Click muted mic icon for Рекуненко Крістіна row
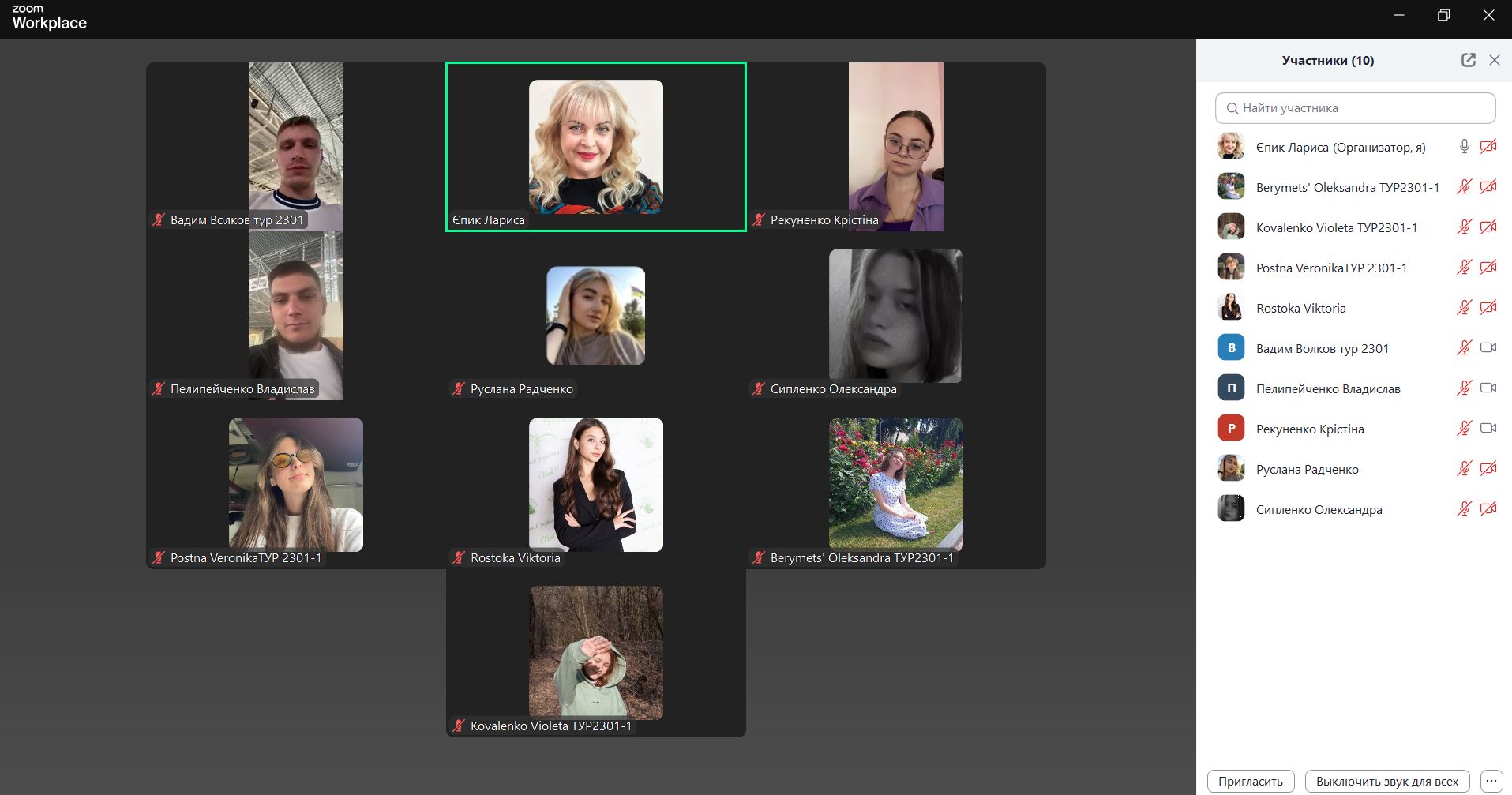The height and width of the screenshot is (795, 1512). tap(1464, 429)
